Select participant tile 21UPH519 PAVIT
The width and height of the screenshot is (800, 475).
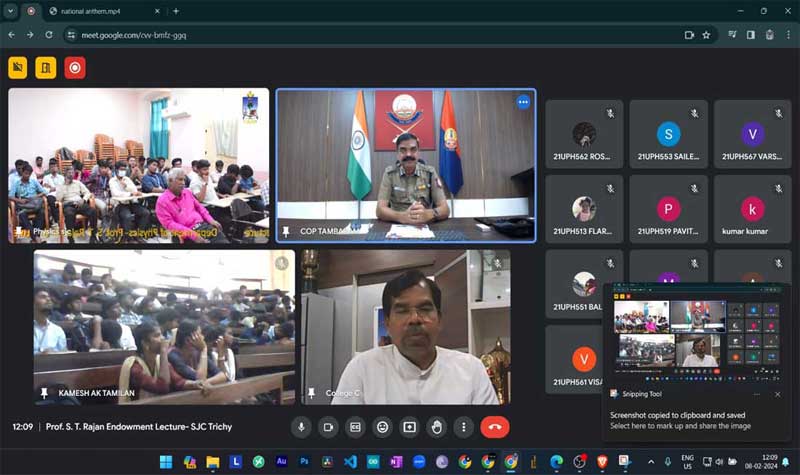pos(668,209)
